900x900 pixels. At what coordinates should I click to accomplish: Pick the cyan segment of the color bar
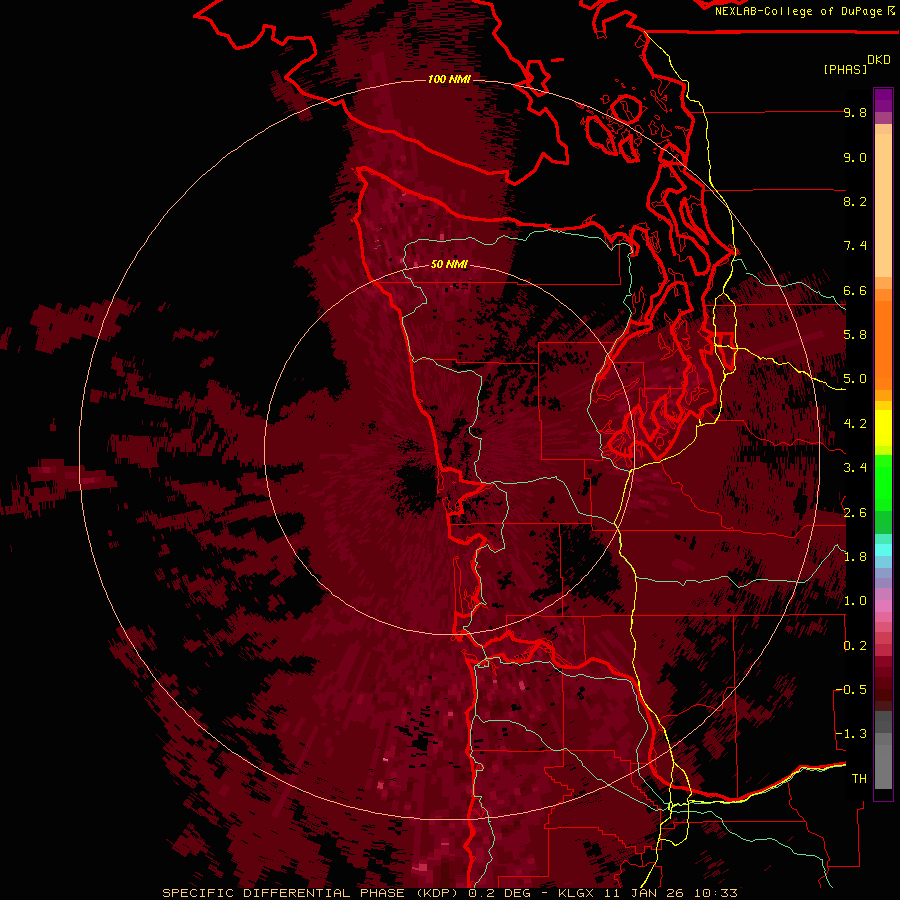tap(883, 550)
